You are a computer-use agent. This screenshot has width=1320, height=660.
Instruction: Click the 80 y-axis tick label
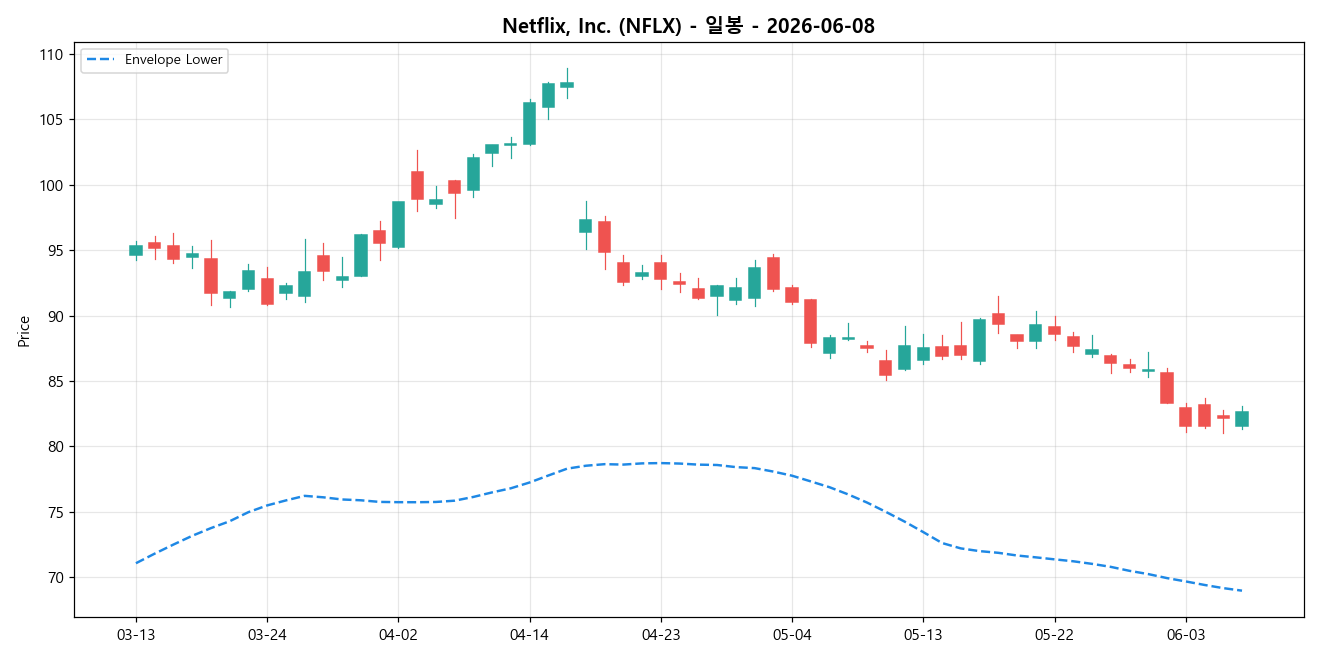pos(57,447)
